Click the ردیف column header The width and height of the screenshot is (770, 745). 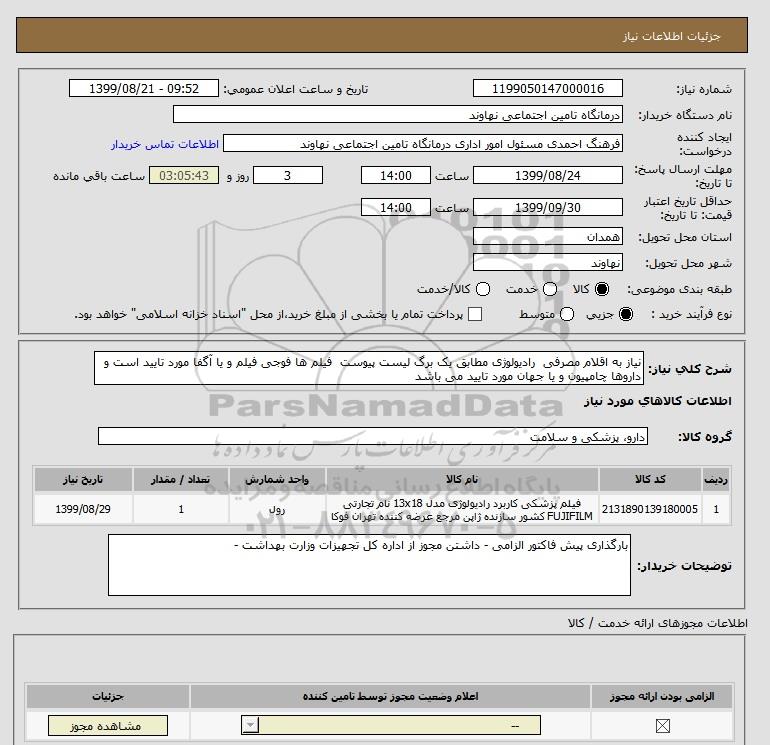716,479
